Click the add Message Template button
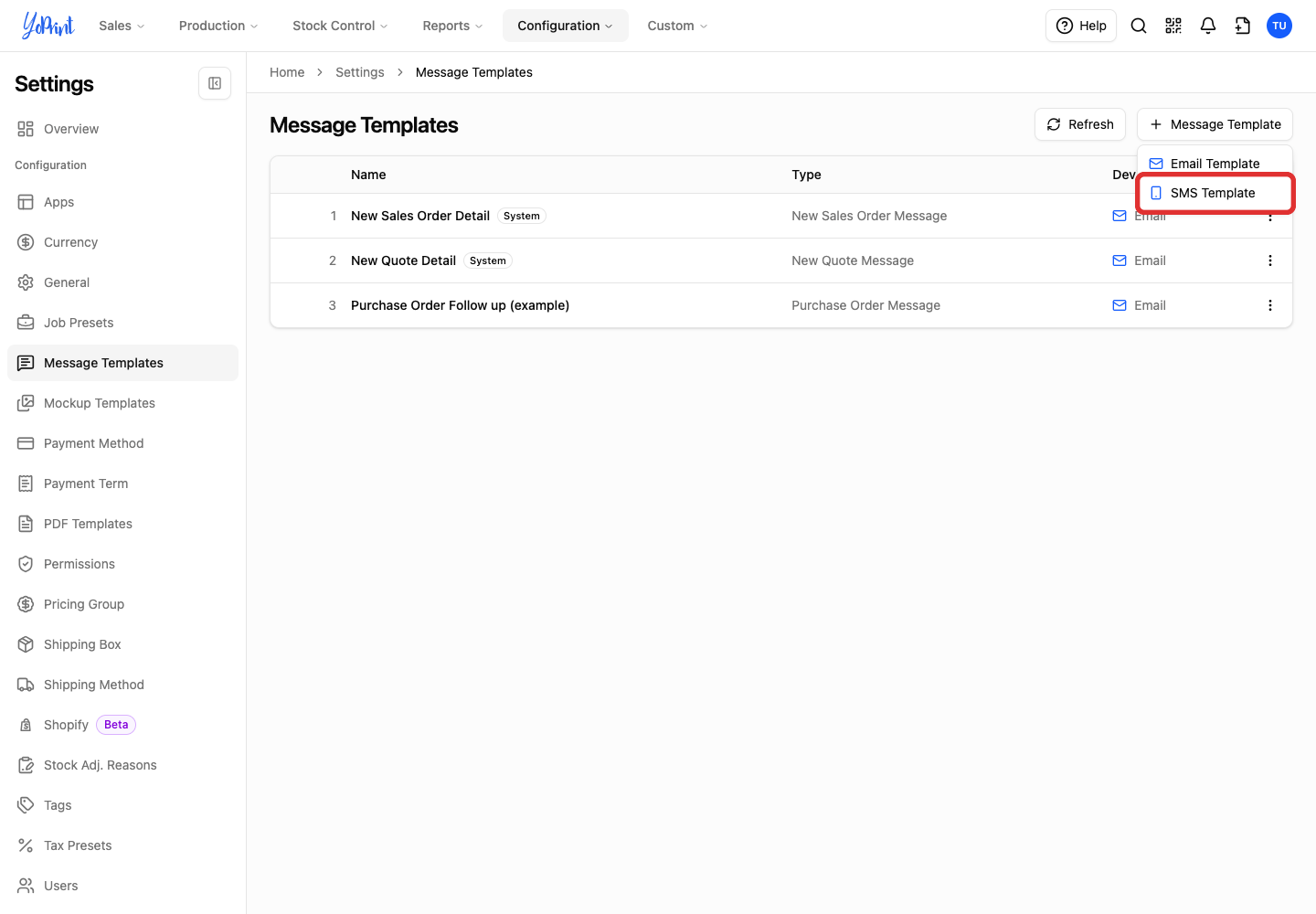This screenshot has height=914, width=1316. (x=1215, y=124)
